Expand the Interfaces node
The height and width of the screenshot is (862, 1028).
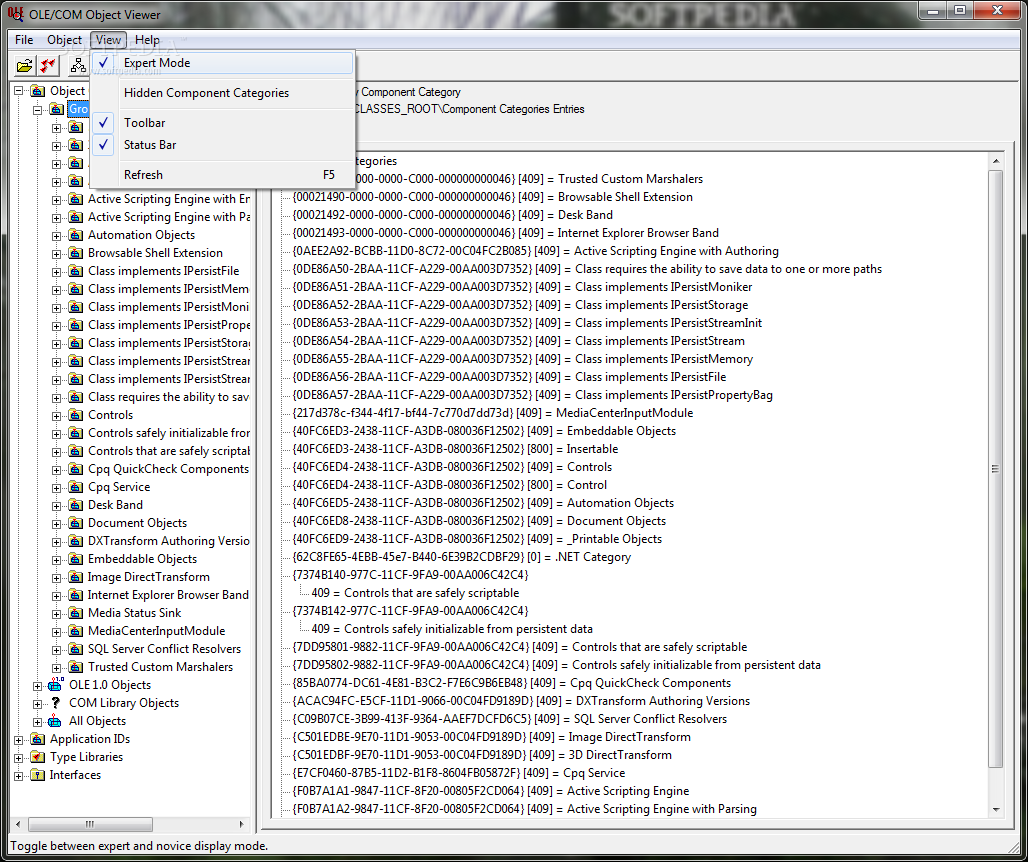pos(19,775)
